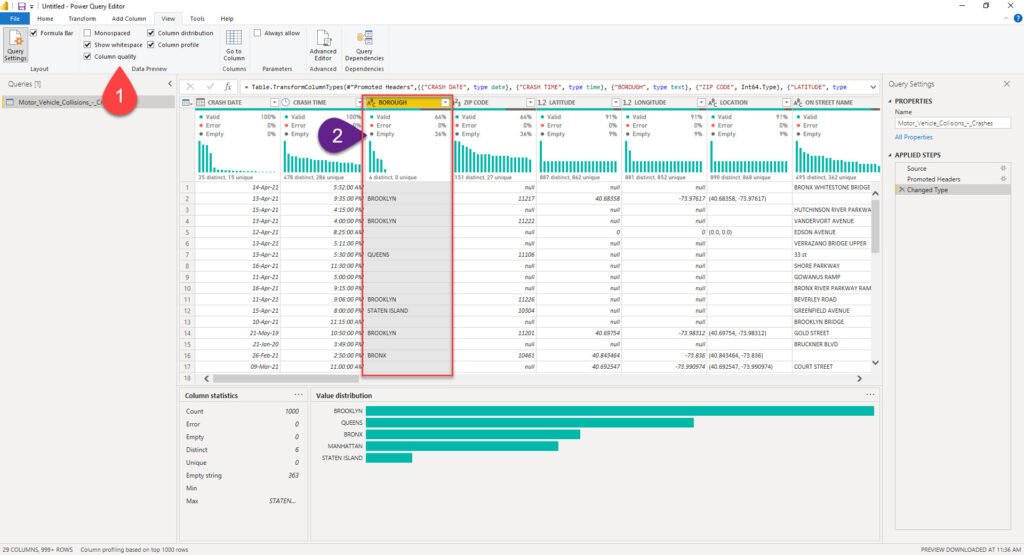Open the LOCATION column filter dropdown
Screen dimensions: 1024x555
click(x=786, y=103)
